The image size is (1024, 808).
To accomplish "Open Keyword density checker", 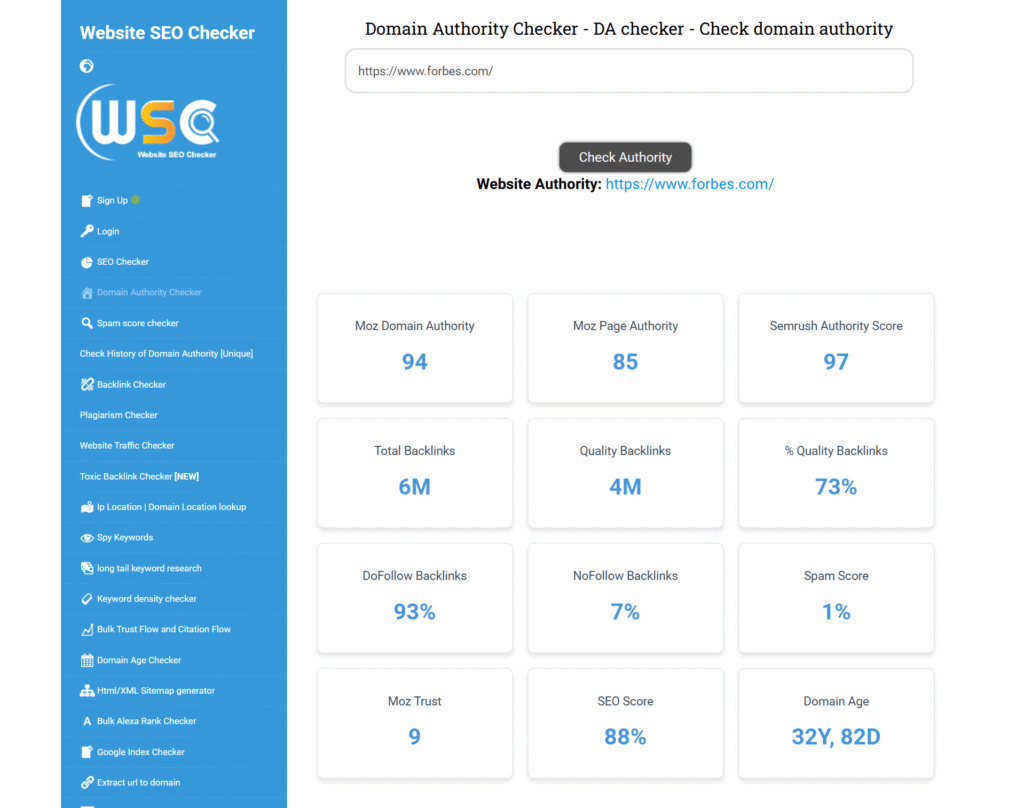I will (x=174, y=599).
